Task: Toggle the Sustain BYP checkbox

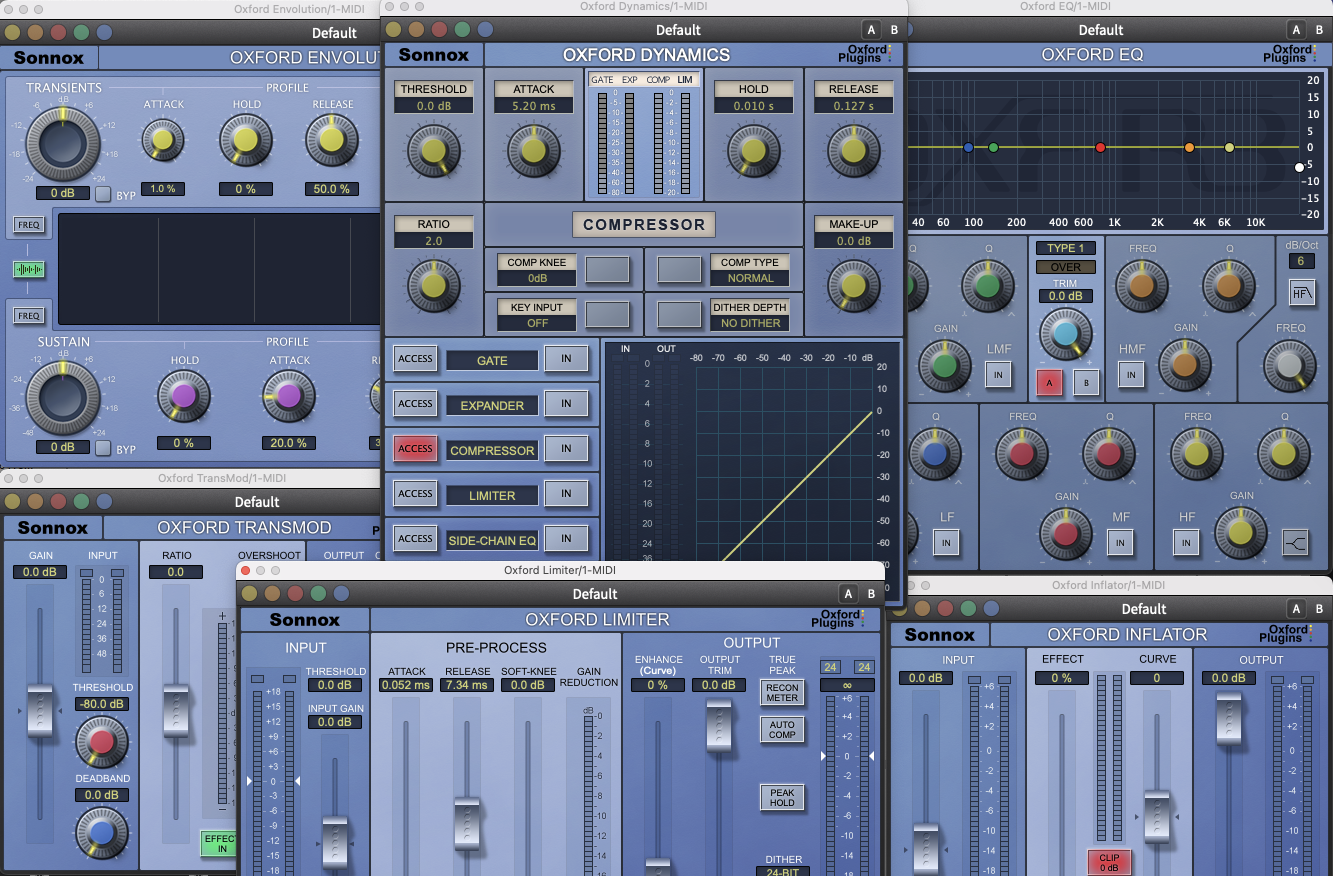Action: (x=103, y=448)
